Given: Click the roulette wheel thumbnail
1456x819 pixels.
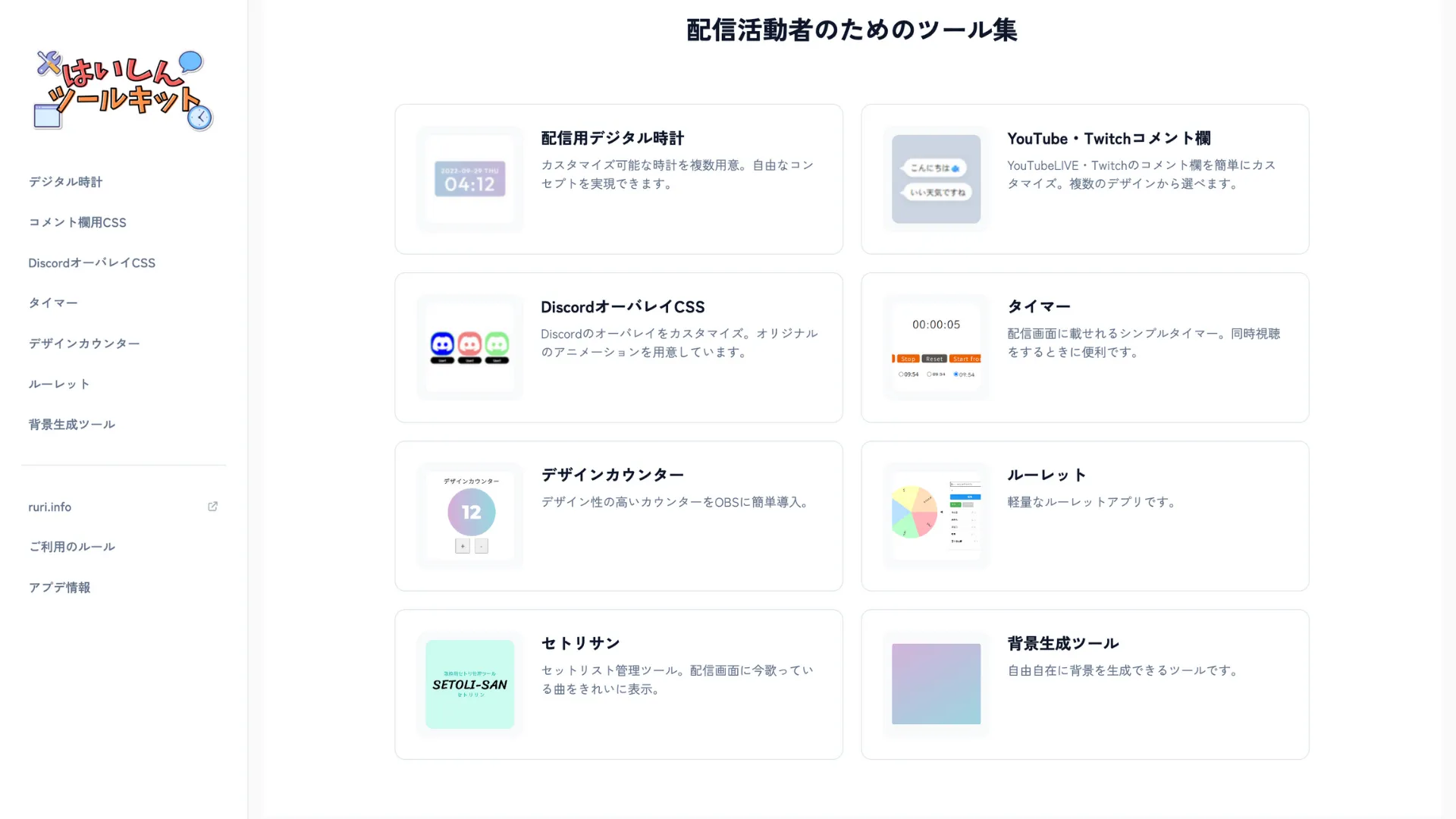Looking at the screenshot, I should (x=937, y=516).
